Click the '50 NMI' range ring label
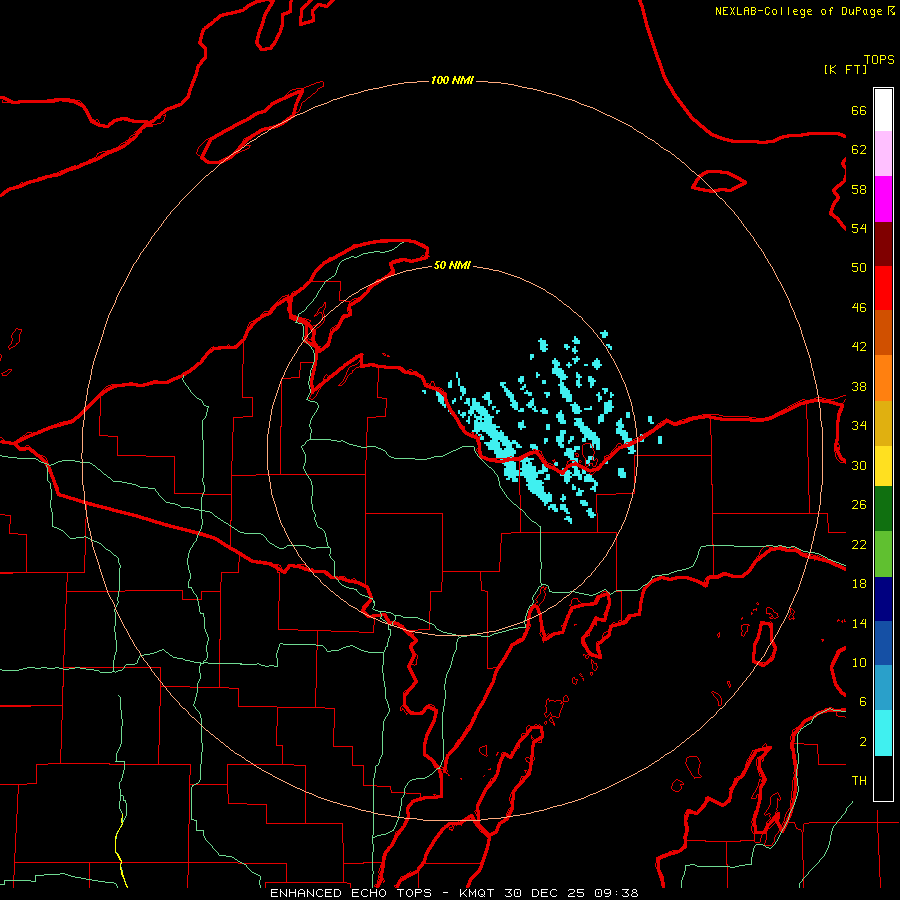The height and width of the screenshot is (900, 900). tap(452, 265)
